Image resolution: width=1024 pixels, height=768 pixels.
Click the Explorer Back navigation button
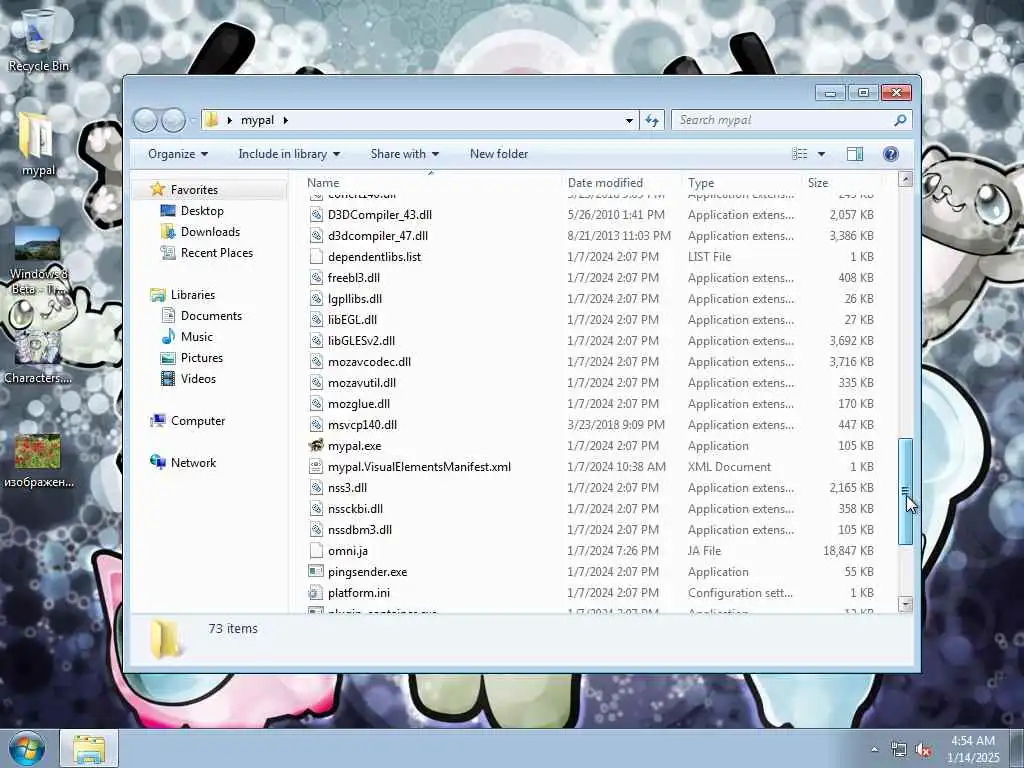145,120
